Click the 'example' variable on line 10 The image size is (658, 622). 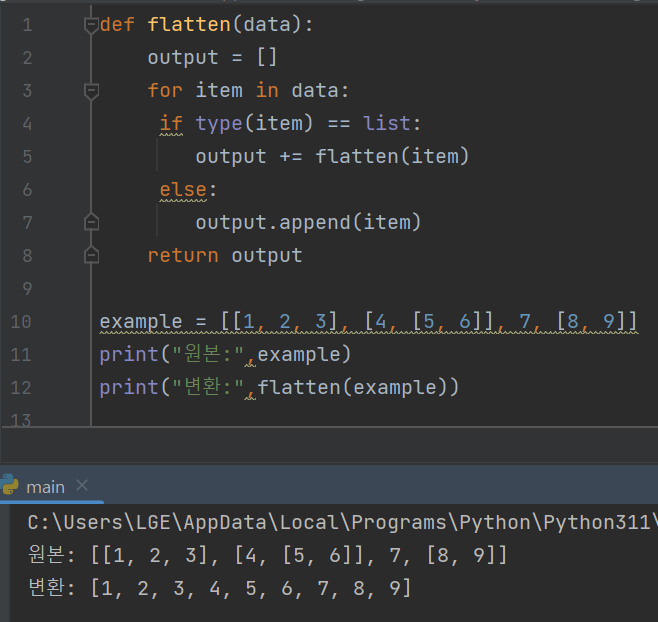[141, 322]
